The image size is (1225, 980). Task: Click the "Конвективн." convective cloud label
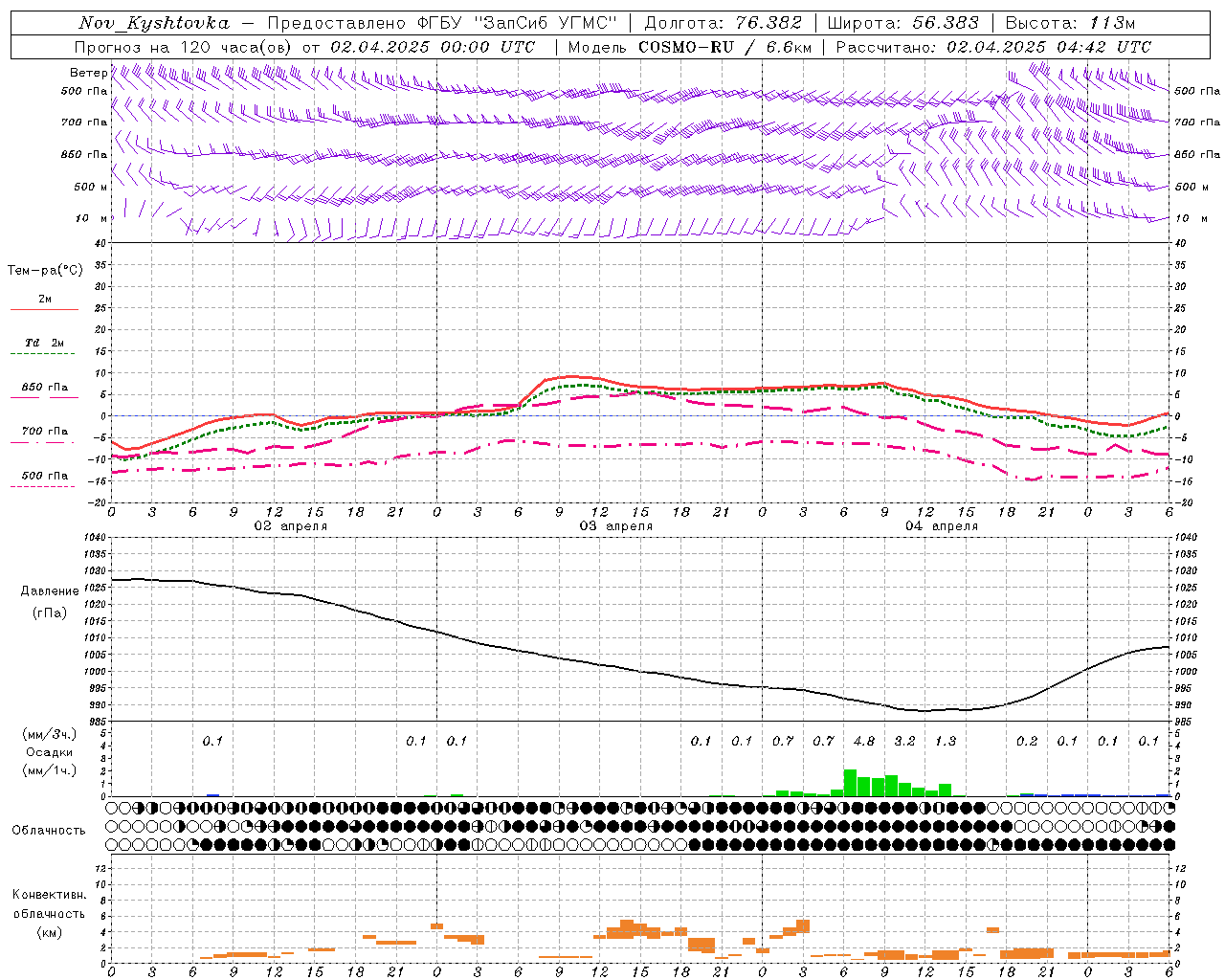49,895
